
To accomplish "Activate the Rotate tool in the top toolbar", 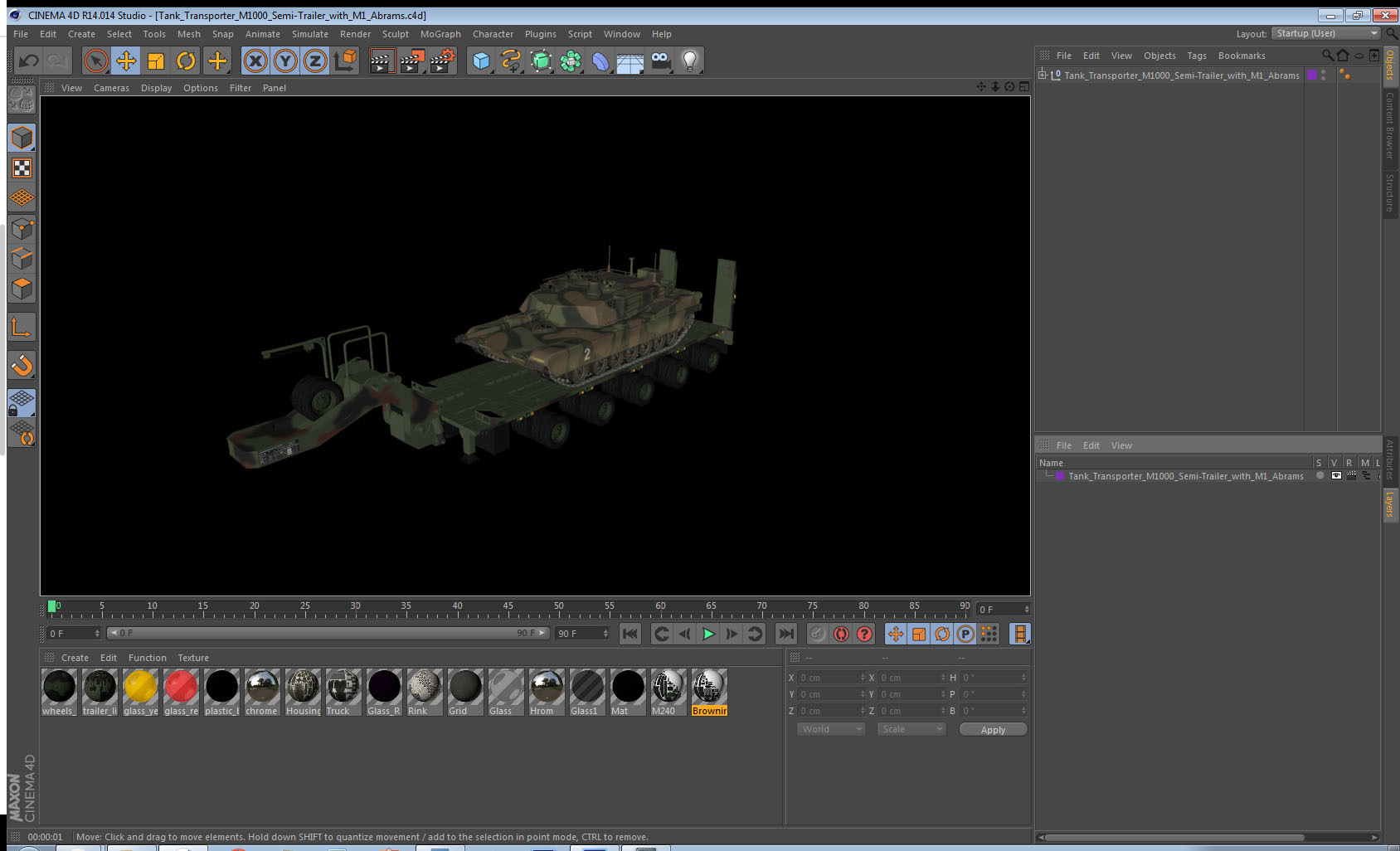I will tap(187, 61).
